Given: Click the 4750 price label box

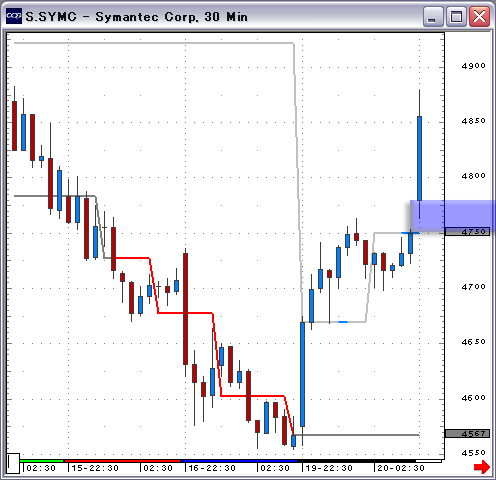Looking at the screenshot, I should (468, 232).
